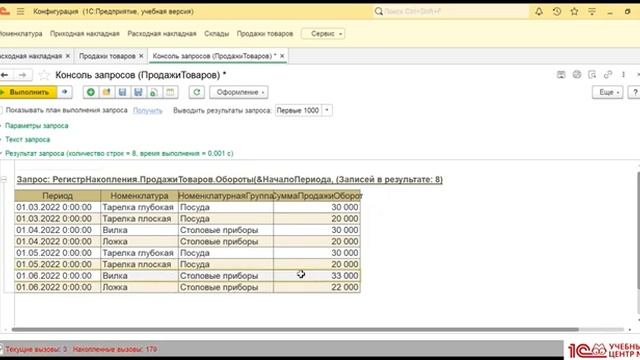Image resolution: width=640 pixels, height=360 pixels.
Task: Close the Продажи товаров tab
Action: 141,56
